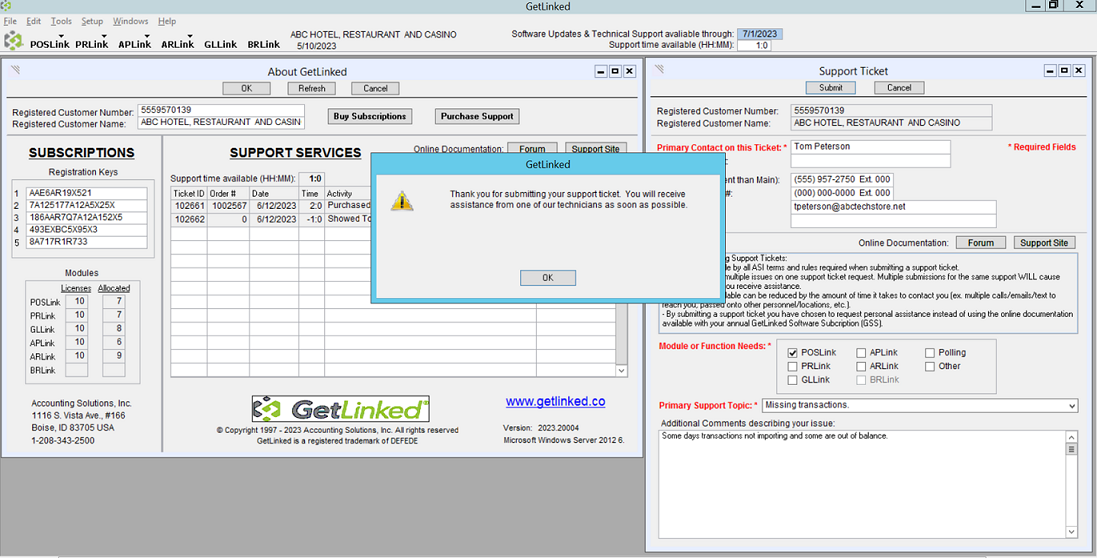Open the Help menu
The width and height of the screenshot is (1097, 558).
click(167, 21)
